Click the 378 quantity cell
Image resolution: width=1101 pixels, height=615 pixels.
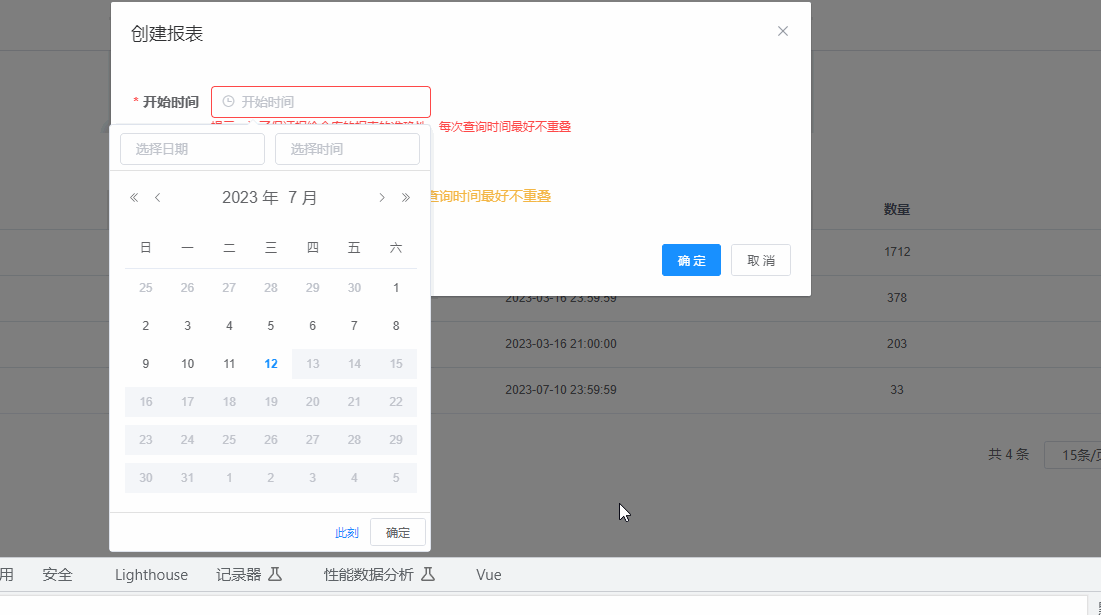(897, 298)
